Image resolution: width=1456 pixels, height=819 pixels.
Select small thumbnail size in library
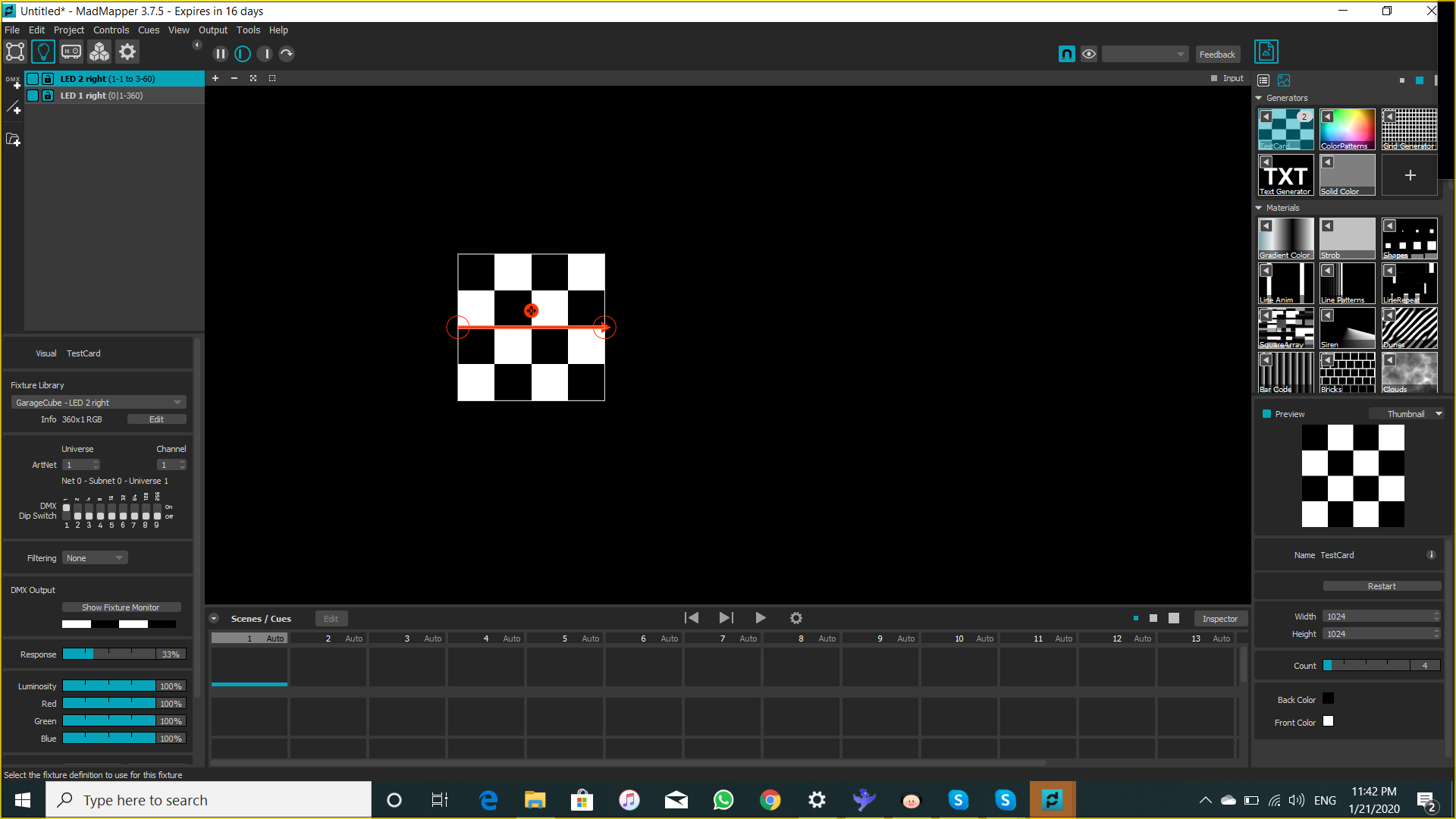(1402, 80)
